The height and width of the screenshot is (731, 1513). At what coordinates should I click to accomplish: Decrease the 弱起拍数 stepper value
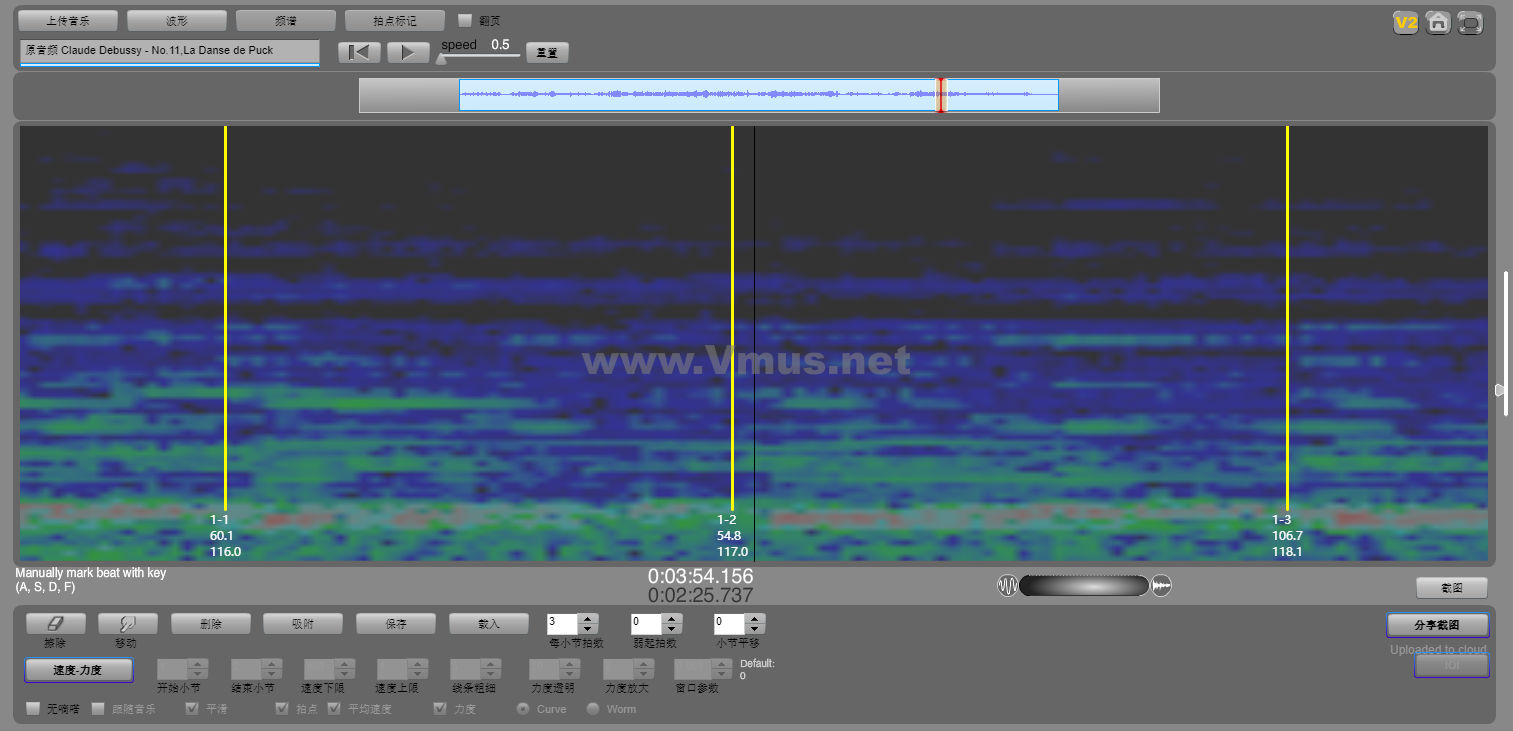click(x=671, y=629)
